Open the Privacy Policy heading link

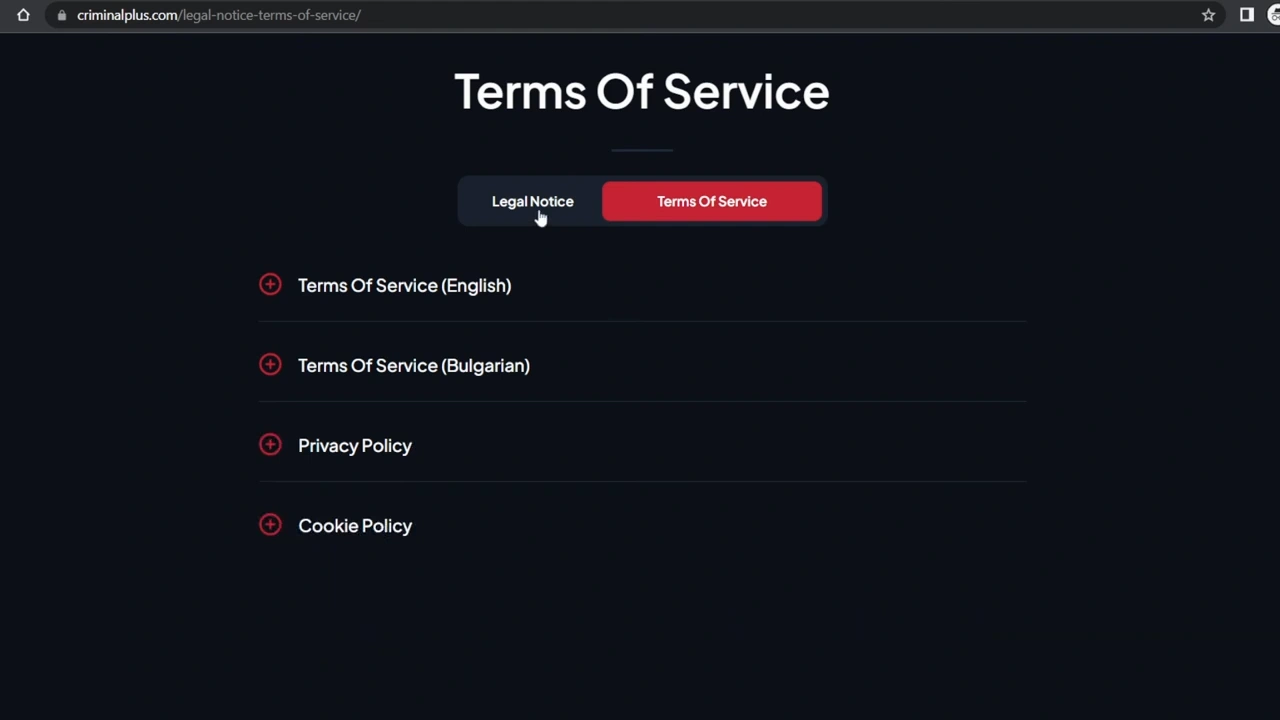(x=355, y=445)
